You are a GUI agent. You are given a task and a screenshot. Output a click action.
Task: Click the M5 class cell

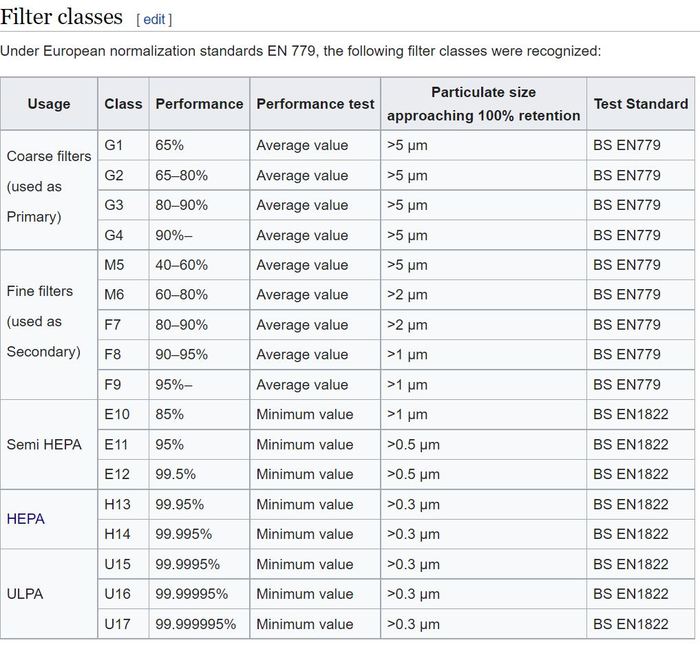coord(115,265)
